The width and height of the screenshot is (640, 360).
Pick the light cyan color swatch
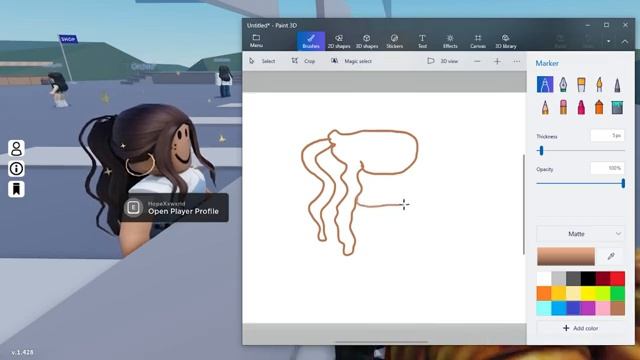[544, 308]
